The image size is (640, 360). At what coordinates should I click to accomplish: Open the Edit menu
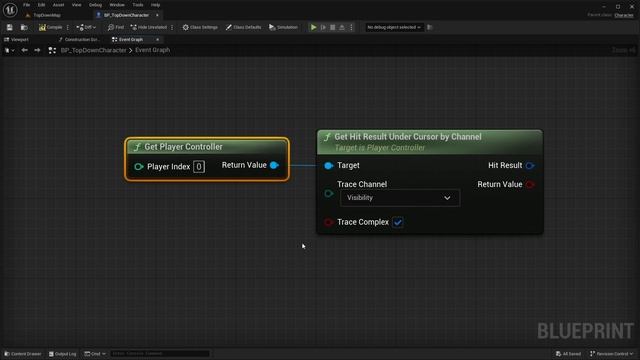[41, 5]
